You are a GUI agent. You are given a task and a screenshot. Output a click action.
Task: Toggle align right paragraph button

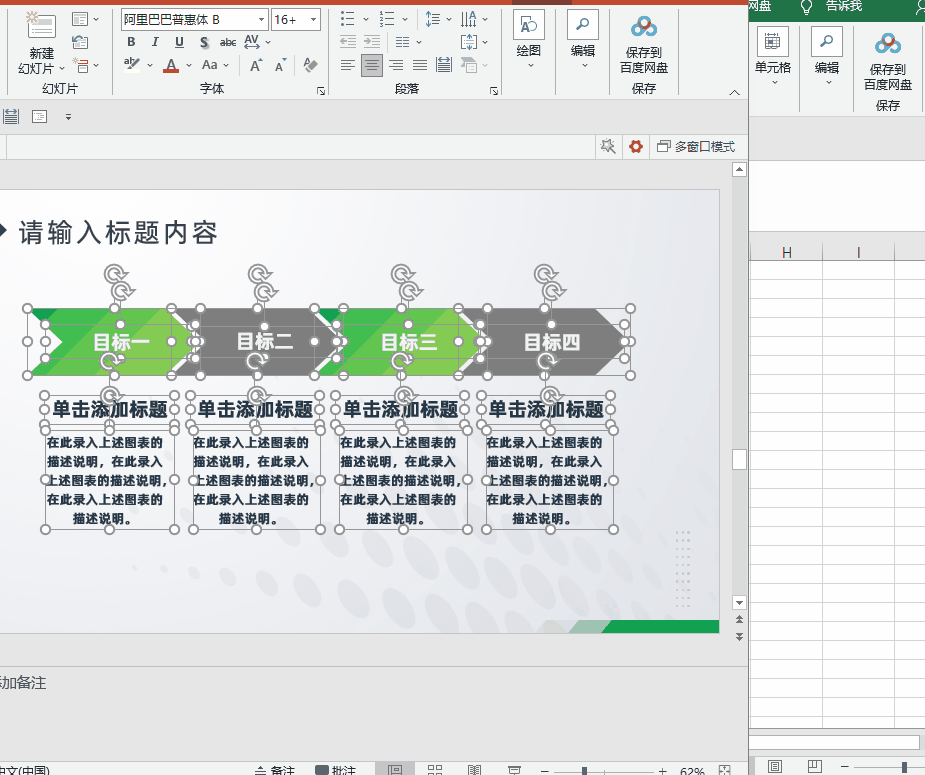coord(396,65)
